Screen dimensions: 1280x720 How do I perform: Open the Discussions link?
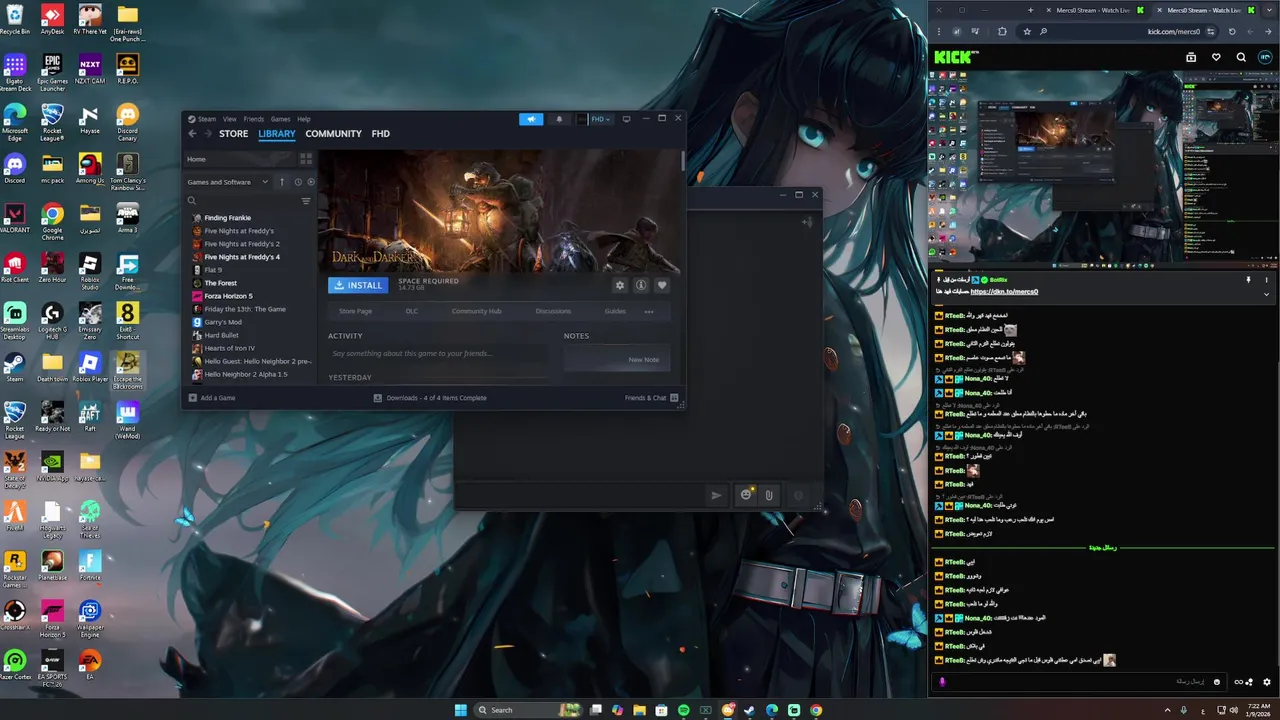553,311
